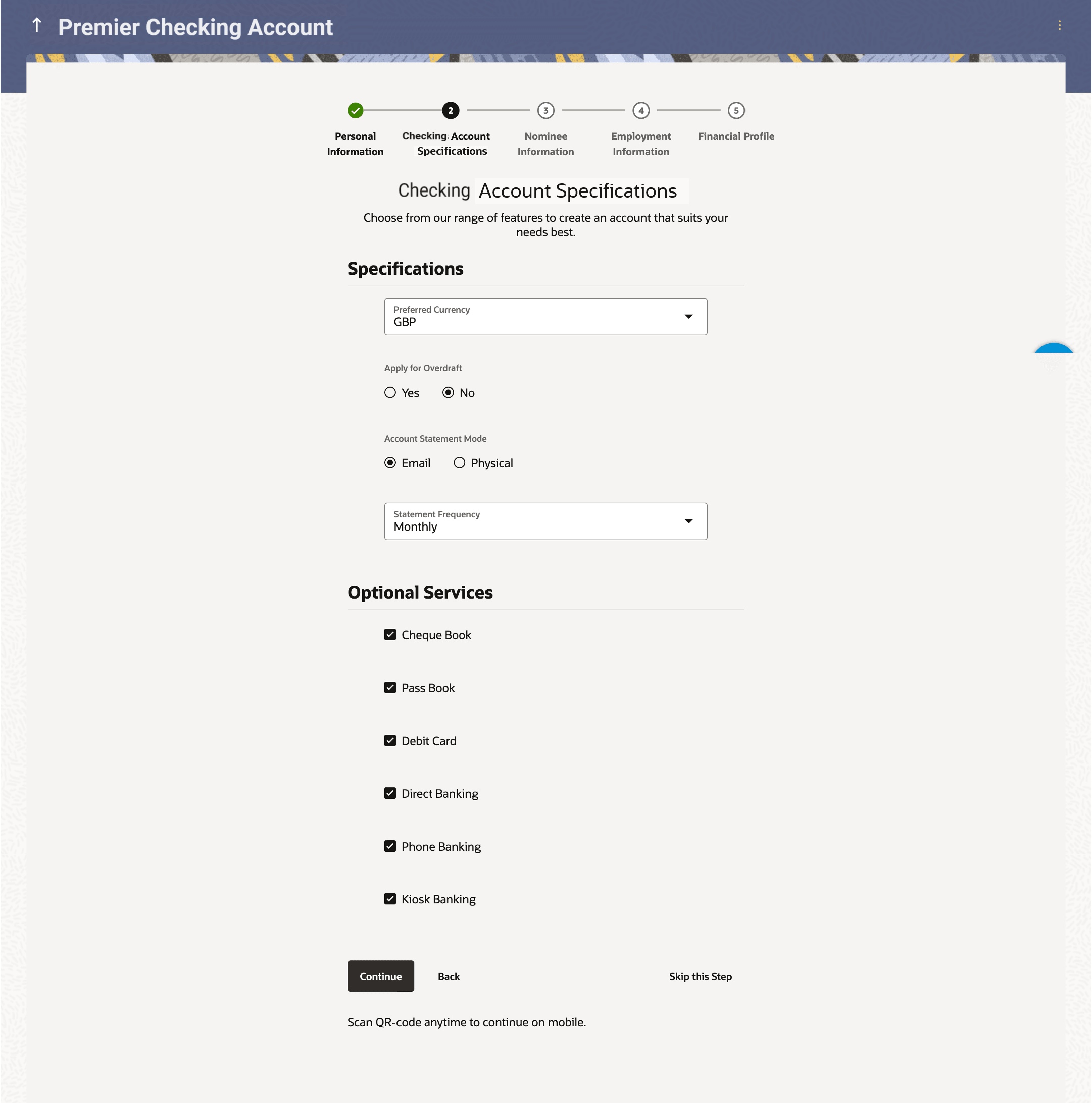The width and height of the screenshot is (1092, 1103).
Task: Click the active step 2 circle
Action: (x=451, y=110)
